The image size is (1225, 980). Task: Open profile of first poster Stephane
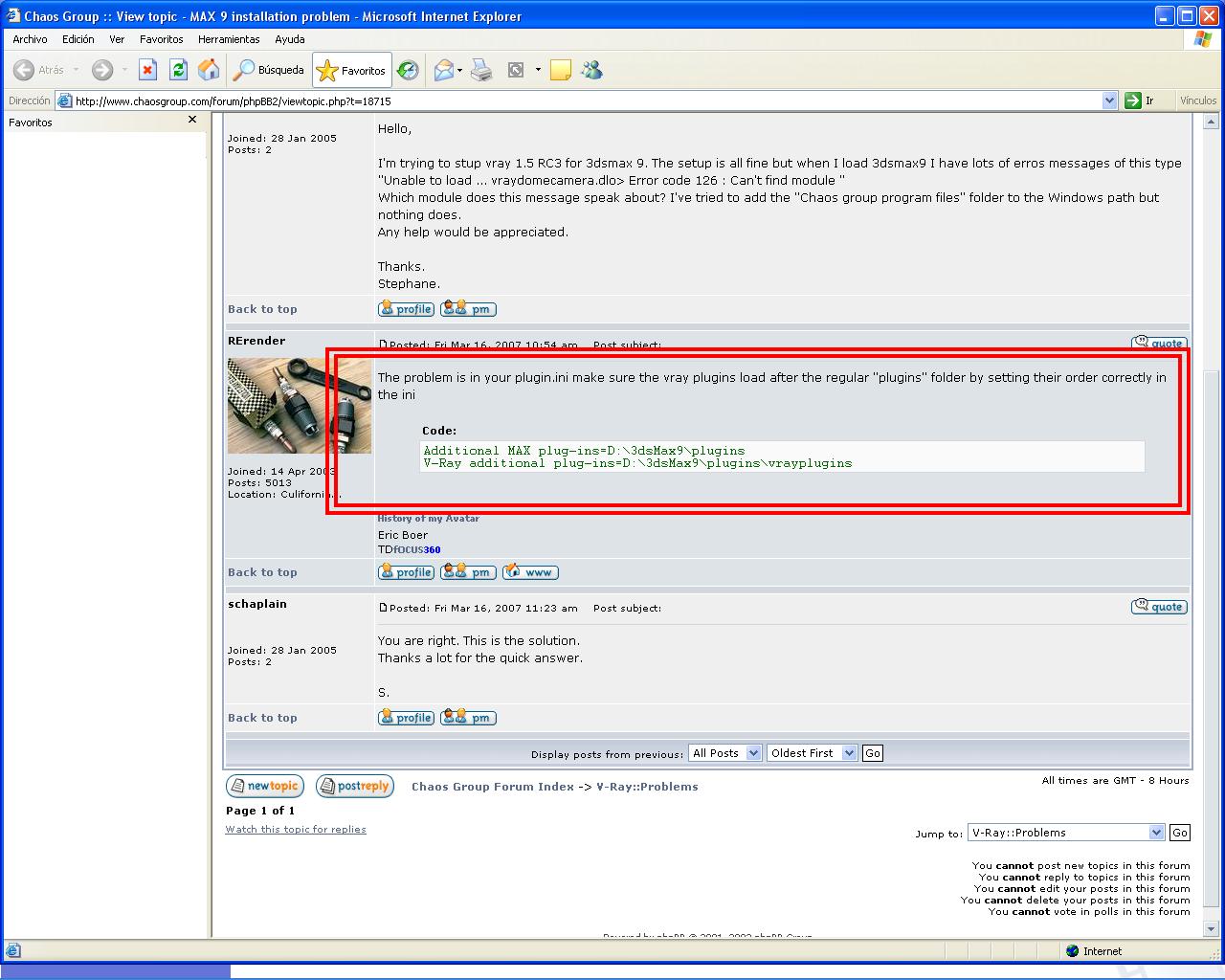(x=407, y=309)
